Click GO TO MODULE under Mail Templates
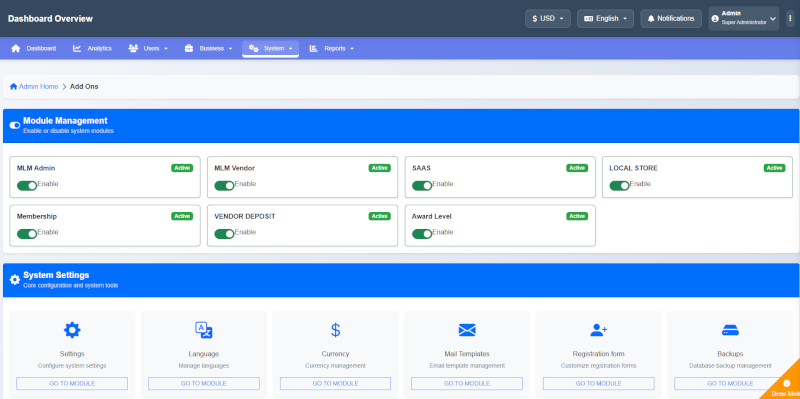800x399 pixels. [467, 384]
